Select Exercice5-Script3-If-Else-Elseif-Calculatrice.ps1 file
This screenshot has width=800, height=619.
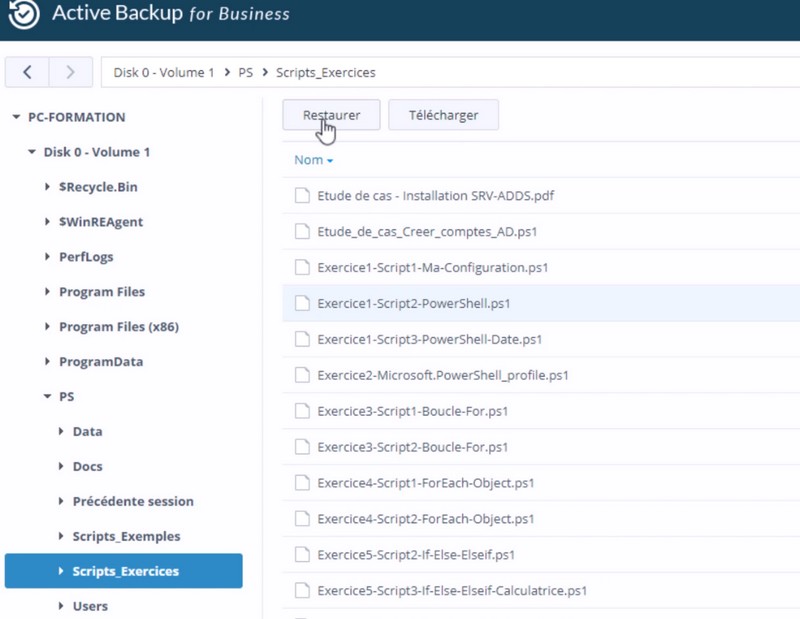[451, 590]
